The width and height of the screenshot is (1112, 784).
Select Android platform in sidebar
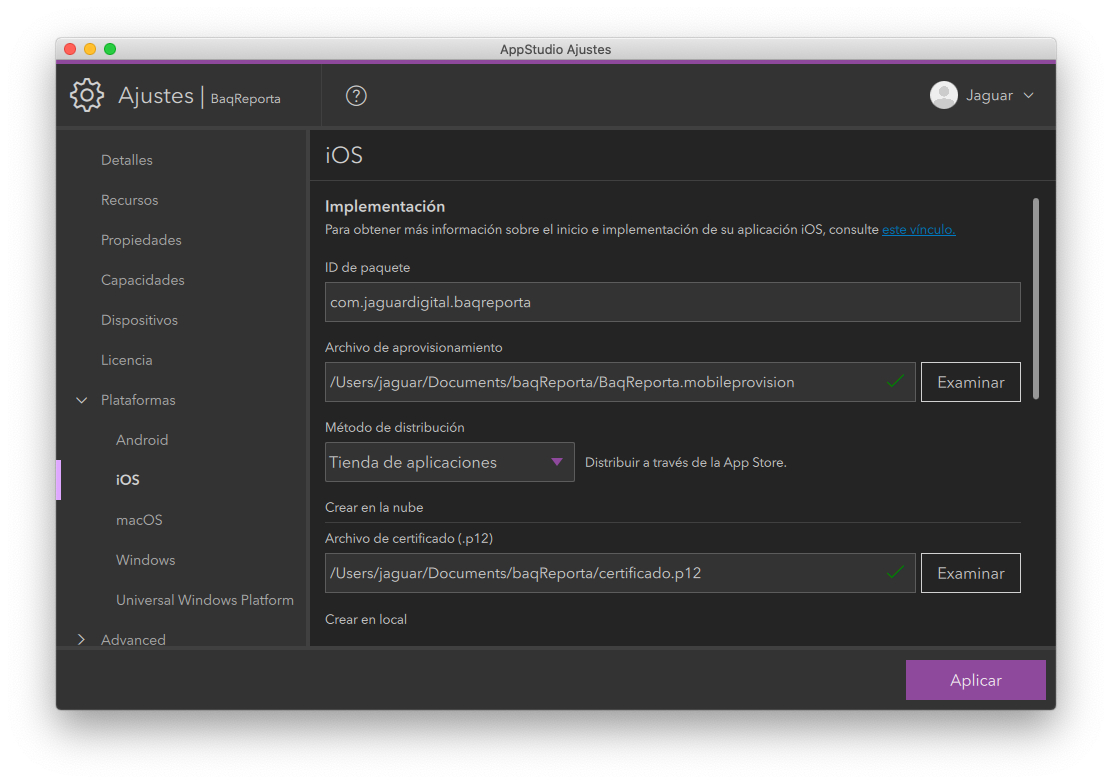coord(142,440)
